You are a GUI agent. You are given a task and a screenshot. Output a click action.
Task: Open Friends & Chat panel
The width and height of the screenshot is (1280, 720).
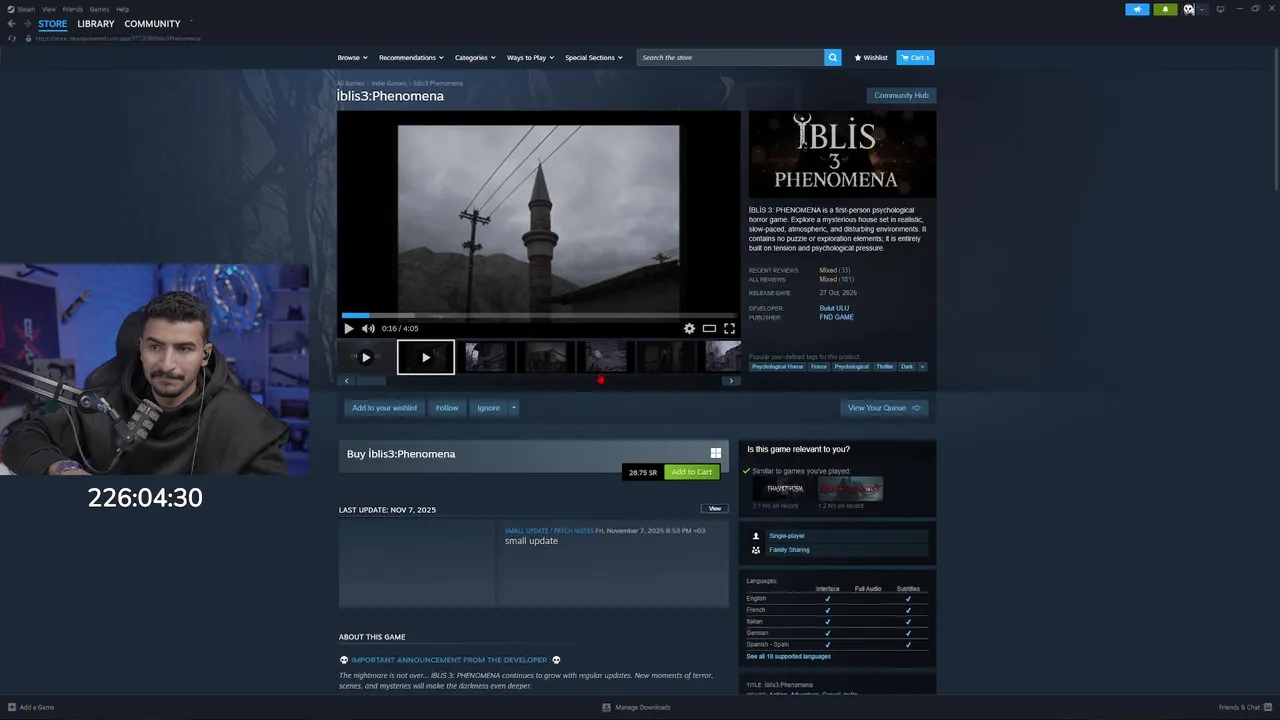[x=1243, y=707]
